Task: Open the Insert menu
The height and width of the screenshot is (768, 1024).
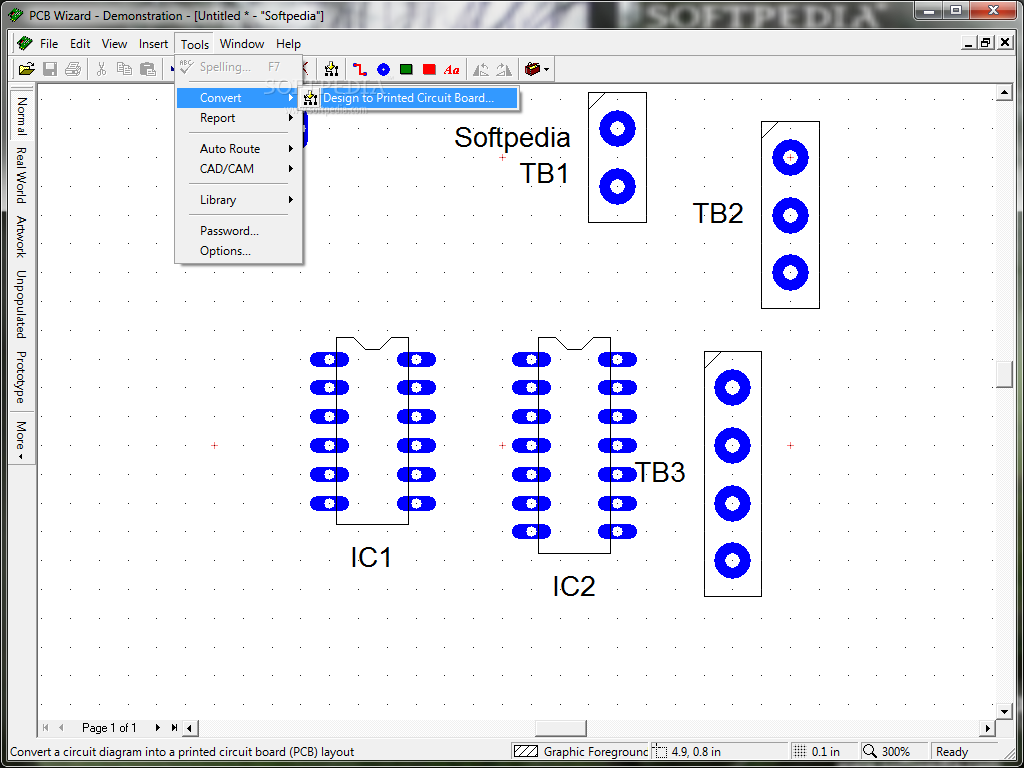Action: (153, 44)
